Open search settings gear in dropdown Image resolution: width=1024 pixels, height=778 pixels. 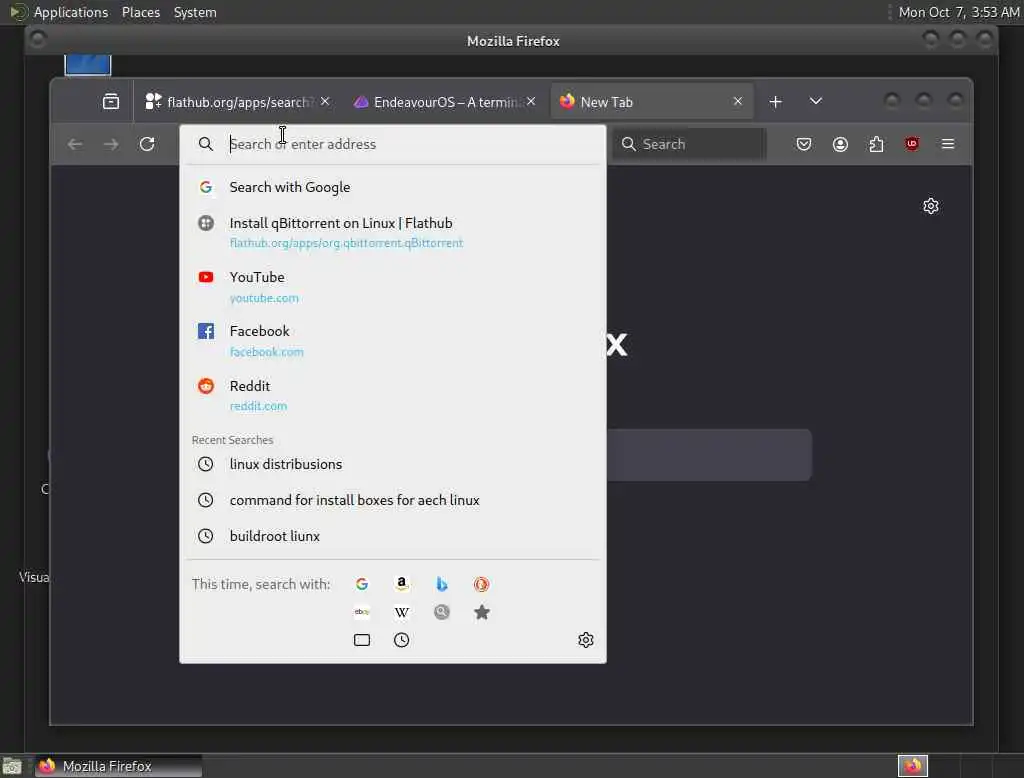tap(586, 640)
